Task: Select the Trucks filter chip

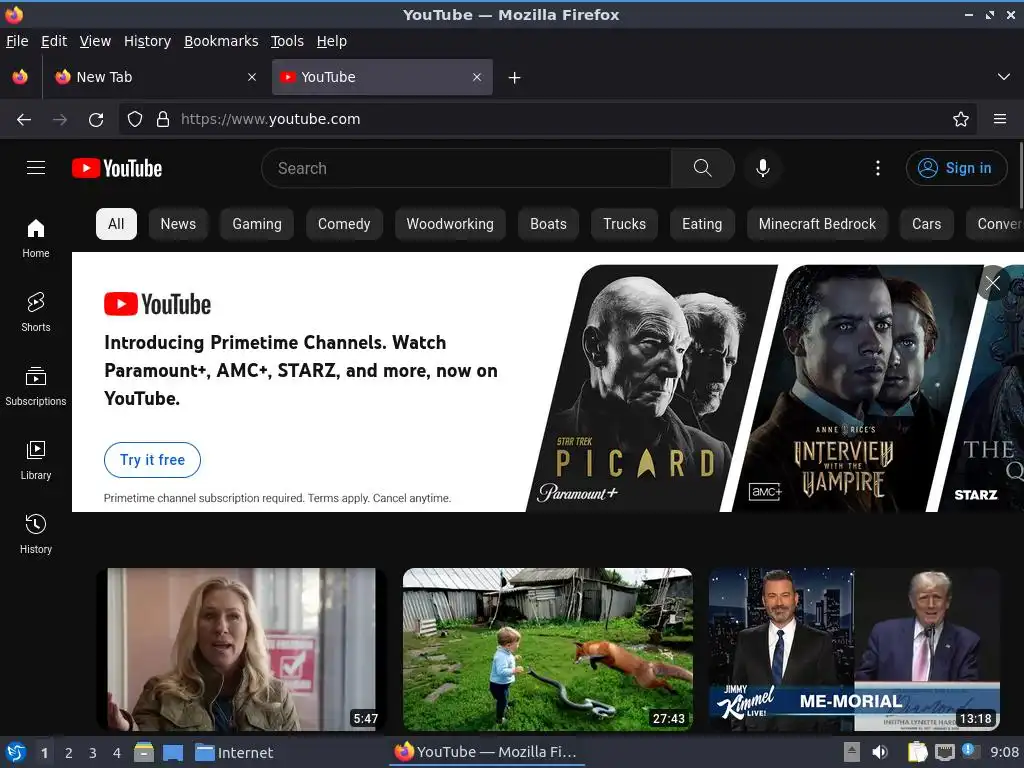Action: click(624, 224)
